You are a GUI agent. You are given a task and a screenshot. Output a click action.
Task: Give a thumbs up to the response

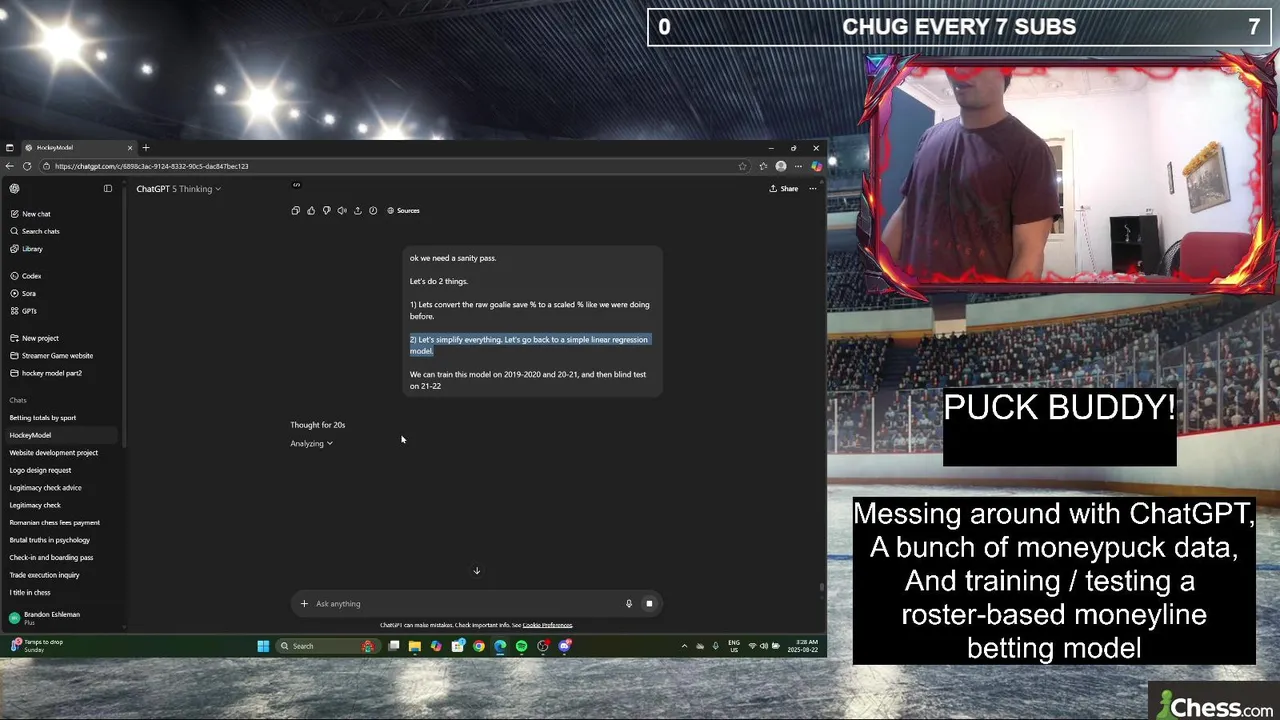coord(311,211)
